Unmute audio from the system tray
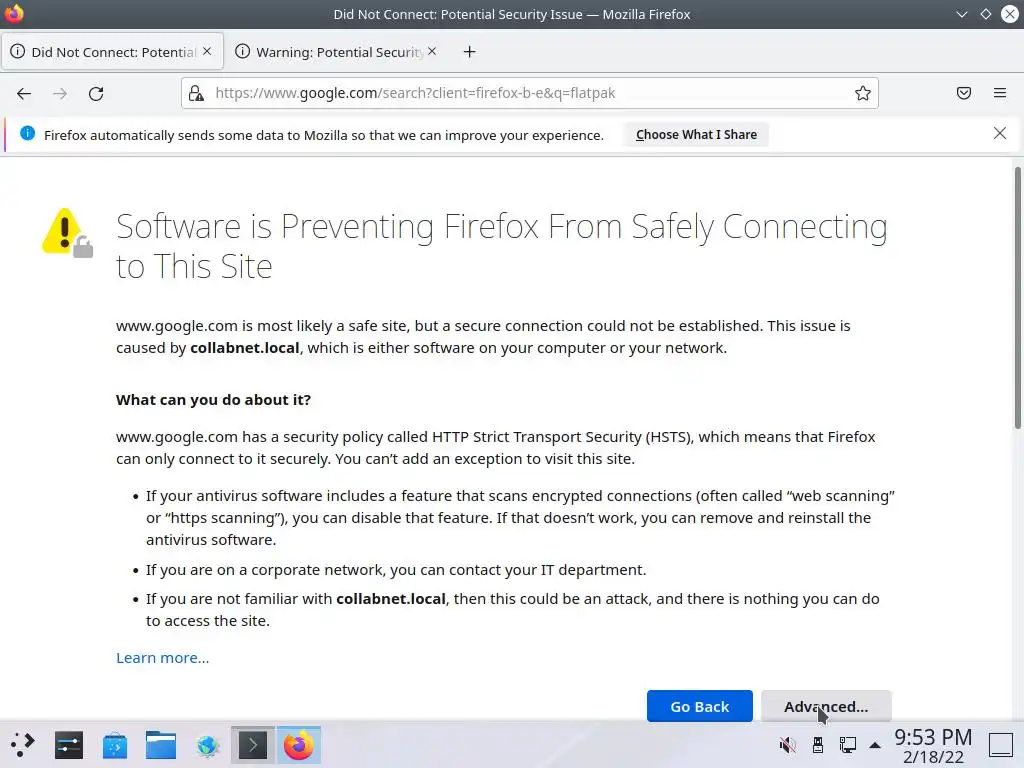This screenshot has width=1024, height=768. point(788,745)
